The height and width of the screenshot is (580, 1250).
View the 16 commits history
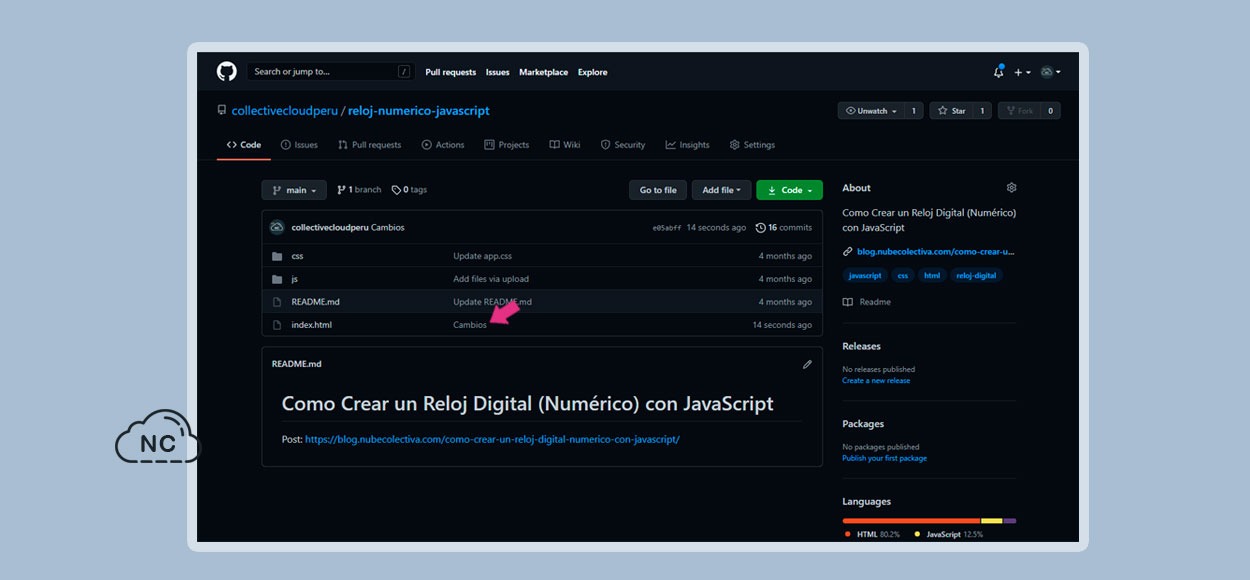784,228
